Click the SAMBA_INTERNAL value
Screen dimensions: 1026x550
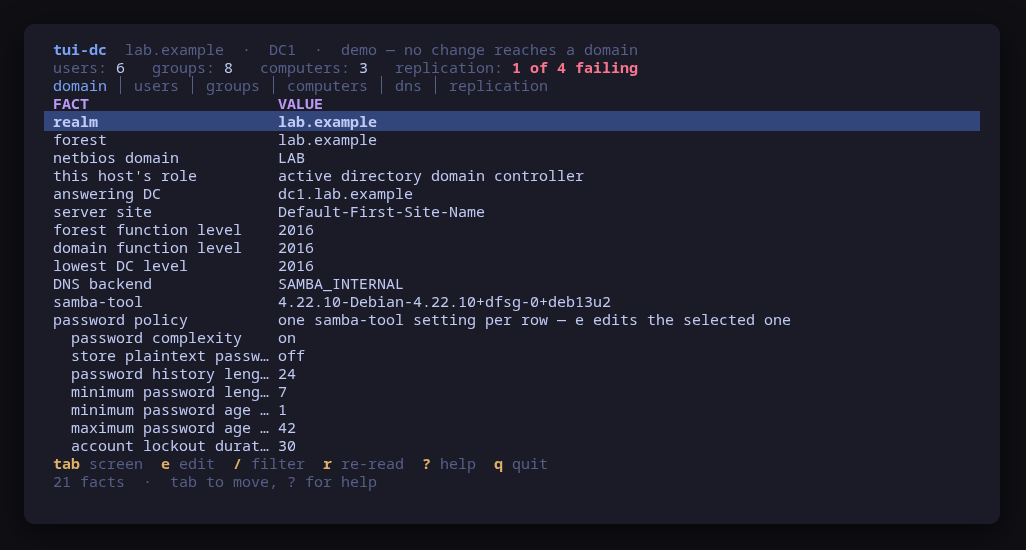tap(341, 284)
